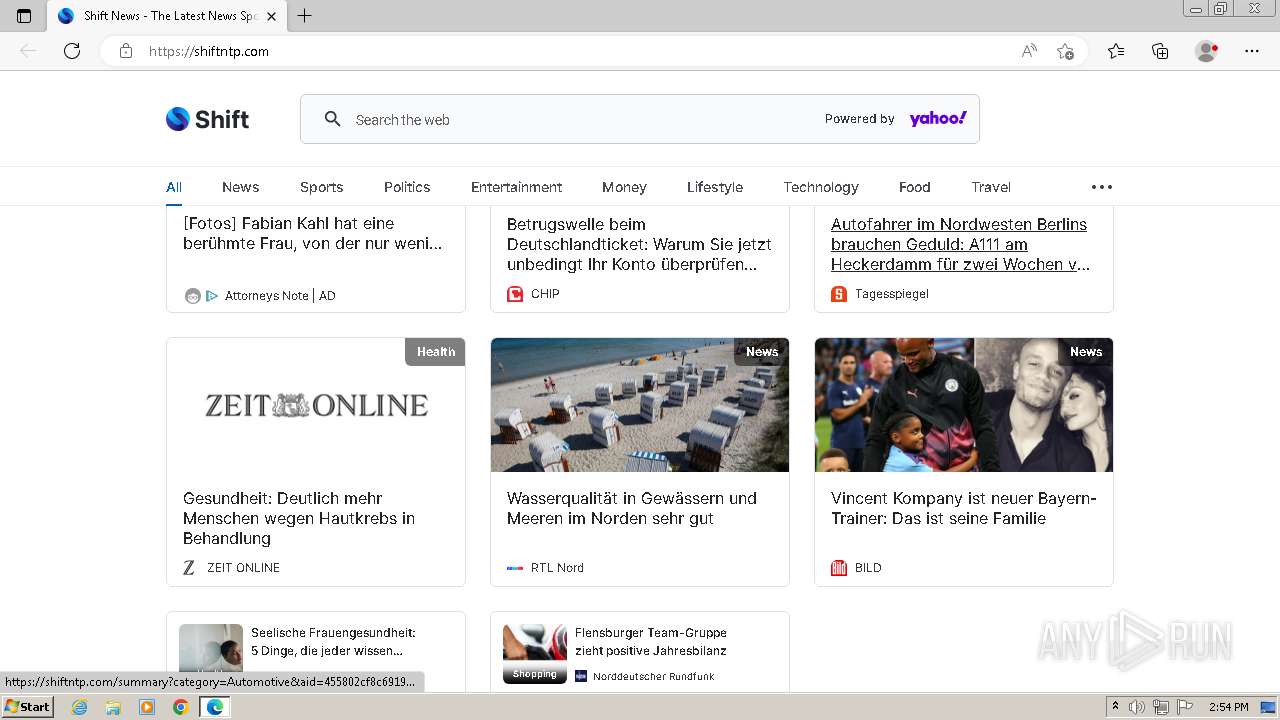Open a new tab with plus button

[305, 16]
